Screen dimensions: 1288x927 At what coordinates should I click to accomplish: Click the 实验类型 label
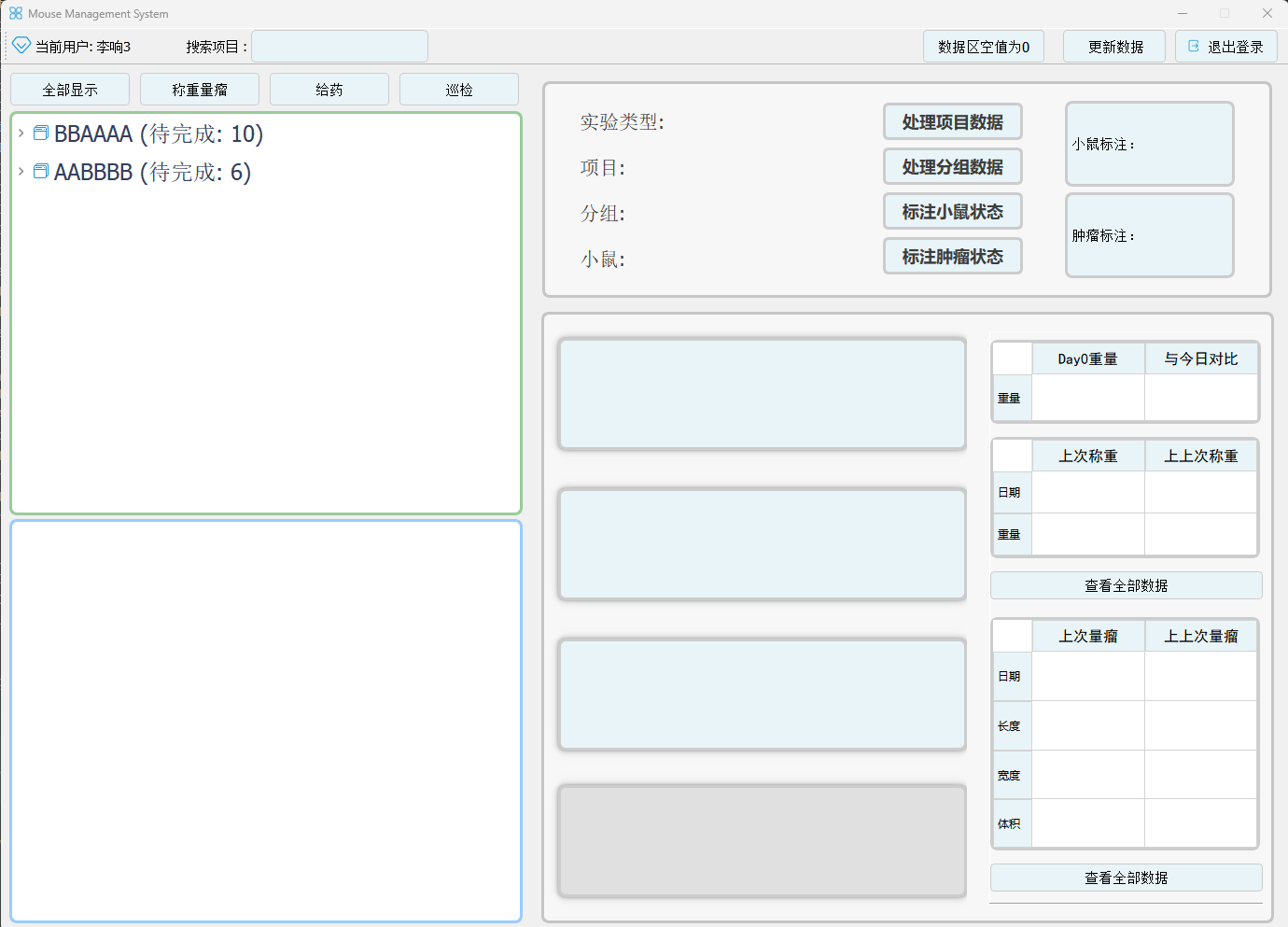(x=623, y=122)
